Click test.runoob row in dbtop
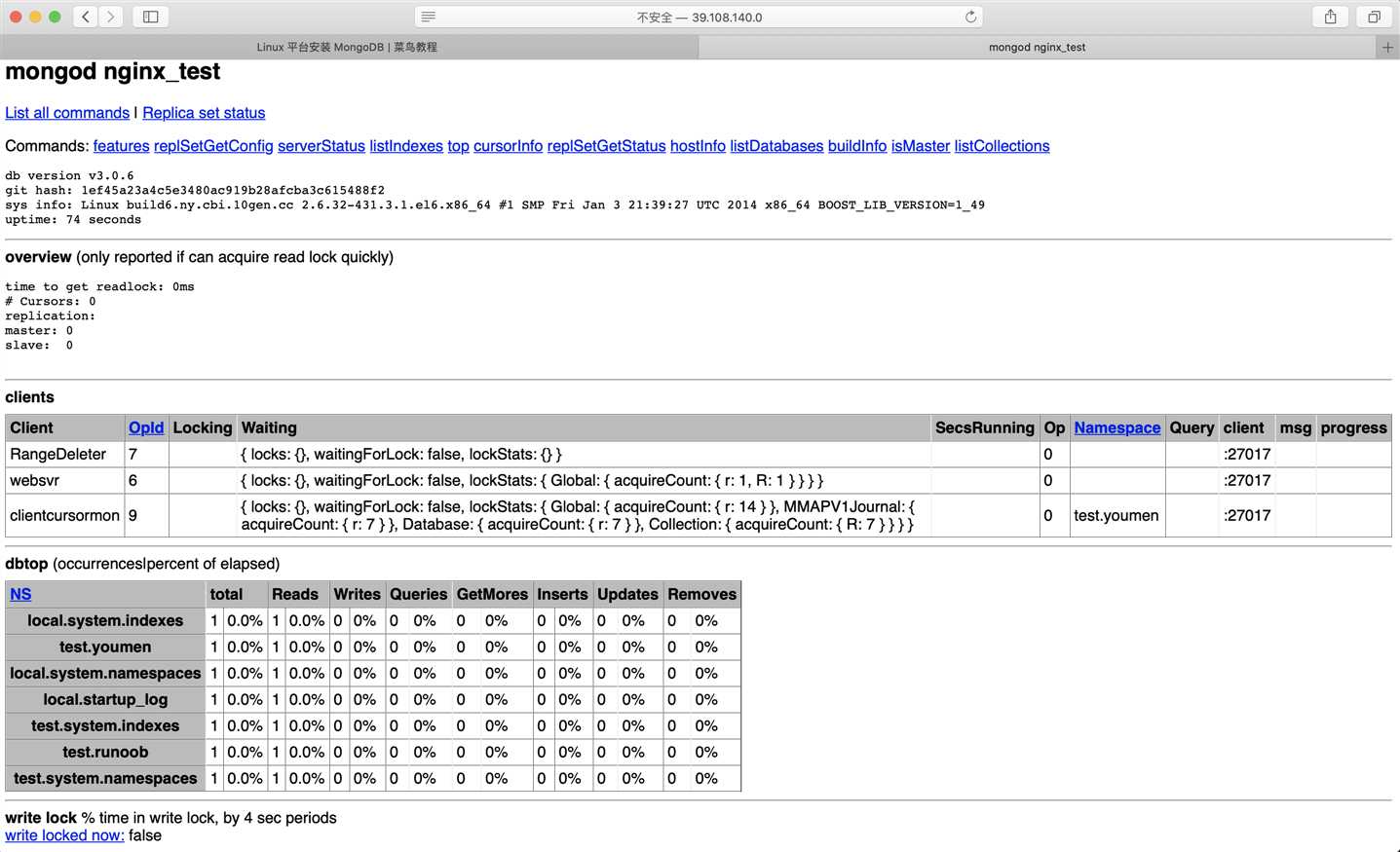Screen dimensions: 1400x852 (x=105, y=752)
